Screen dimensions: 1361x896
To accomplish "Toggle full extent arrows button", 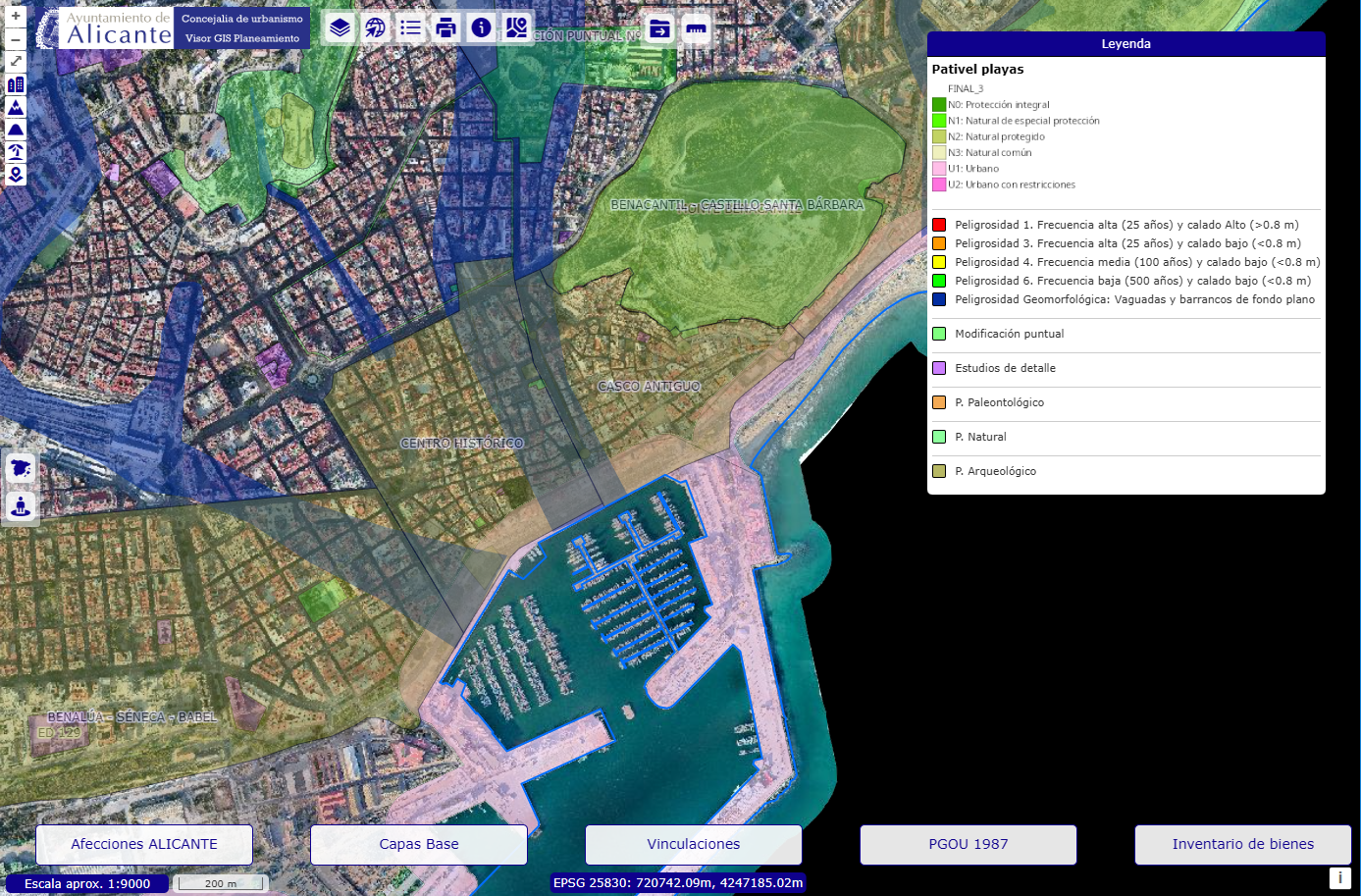I will point(16,62).
